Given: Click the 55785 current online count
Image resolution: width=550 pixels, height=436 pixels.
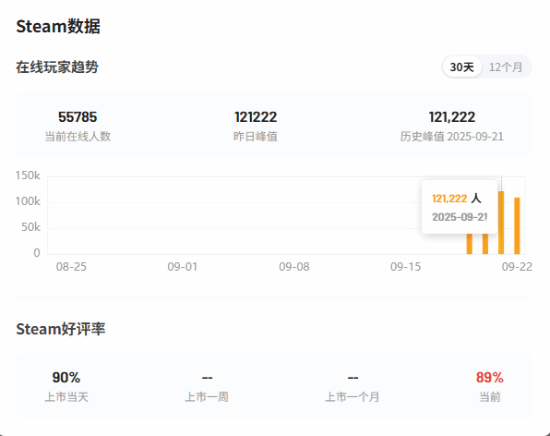Looking at the screenshot, I should pos(78,117).
